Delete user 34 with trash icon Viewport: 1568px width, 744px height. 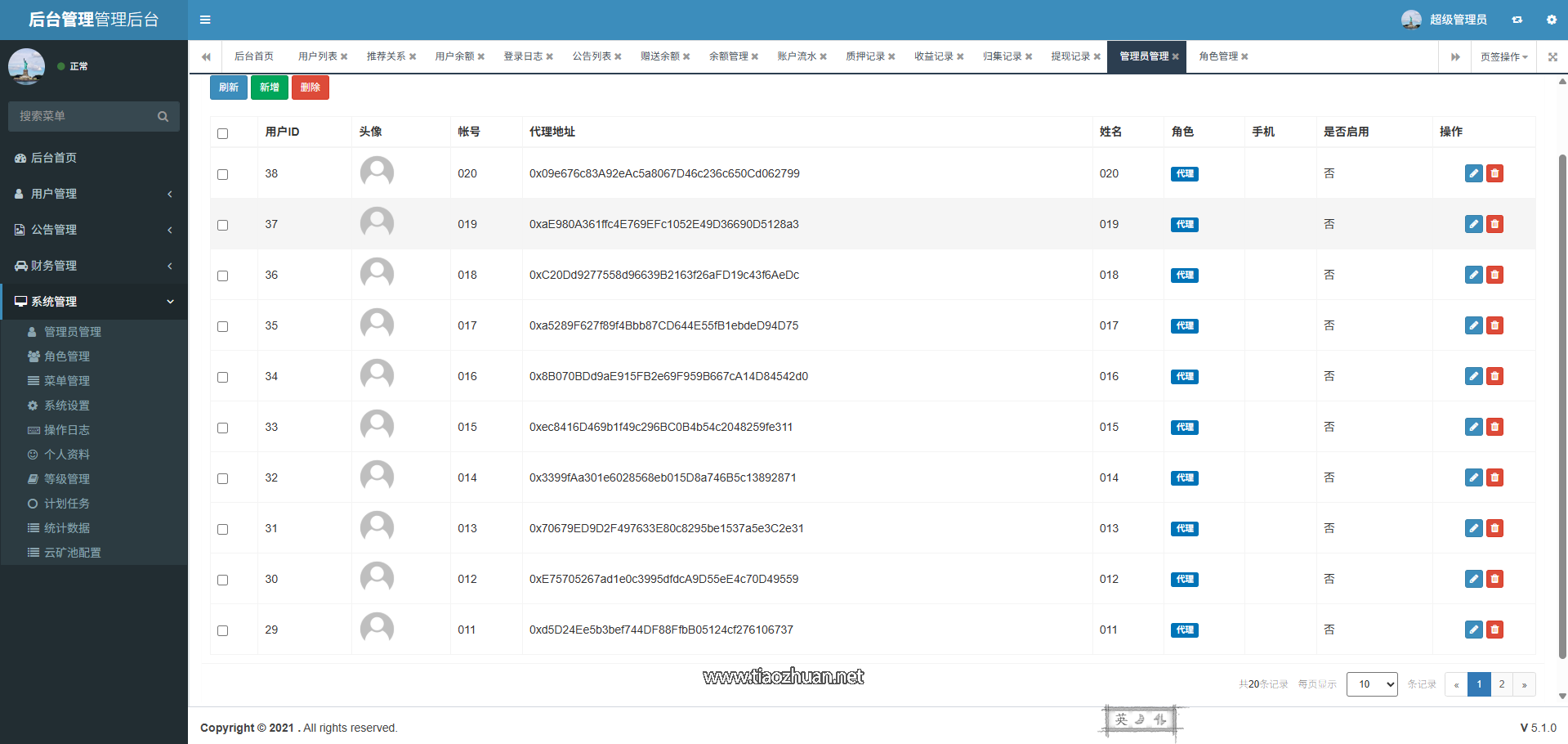click(1494, 376)
